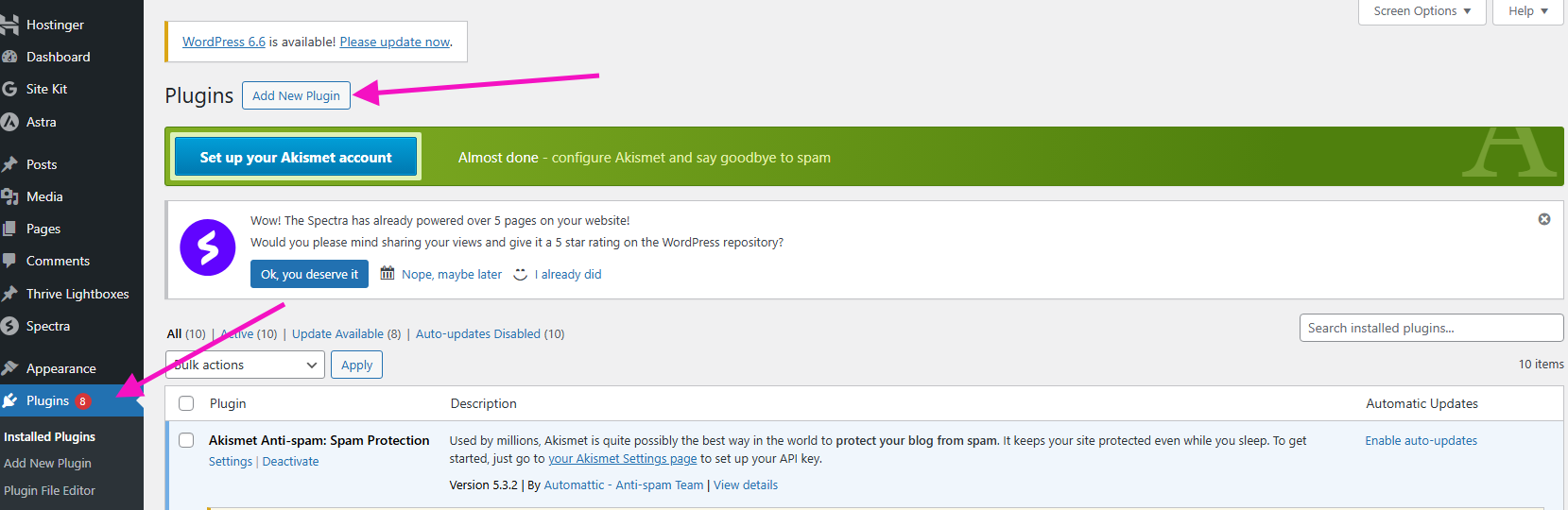Viewport: 1568px width, 510px height.
Task: Click the Automatic Updates column header
Action: (x=1422, y=403)
